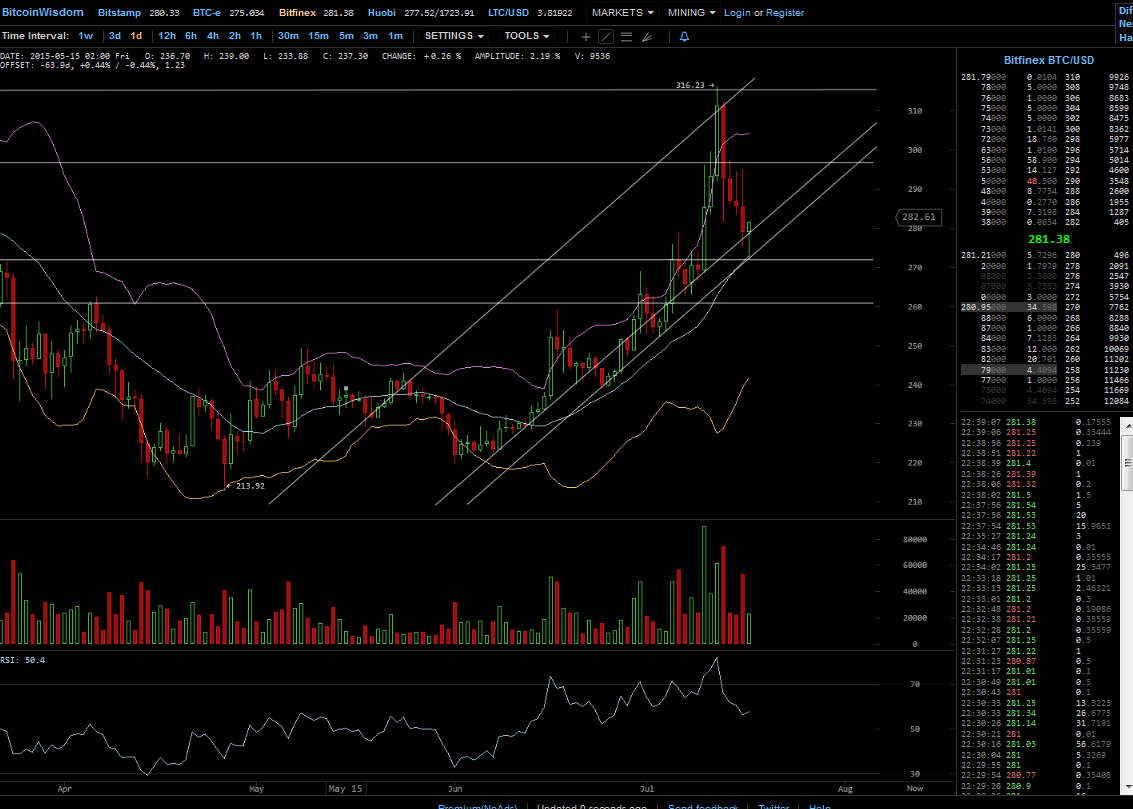This screenshot has width=1133, height=809.
Task: Select the 15m interval
Action: 318,35
